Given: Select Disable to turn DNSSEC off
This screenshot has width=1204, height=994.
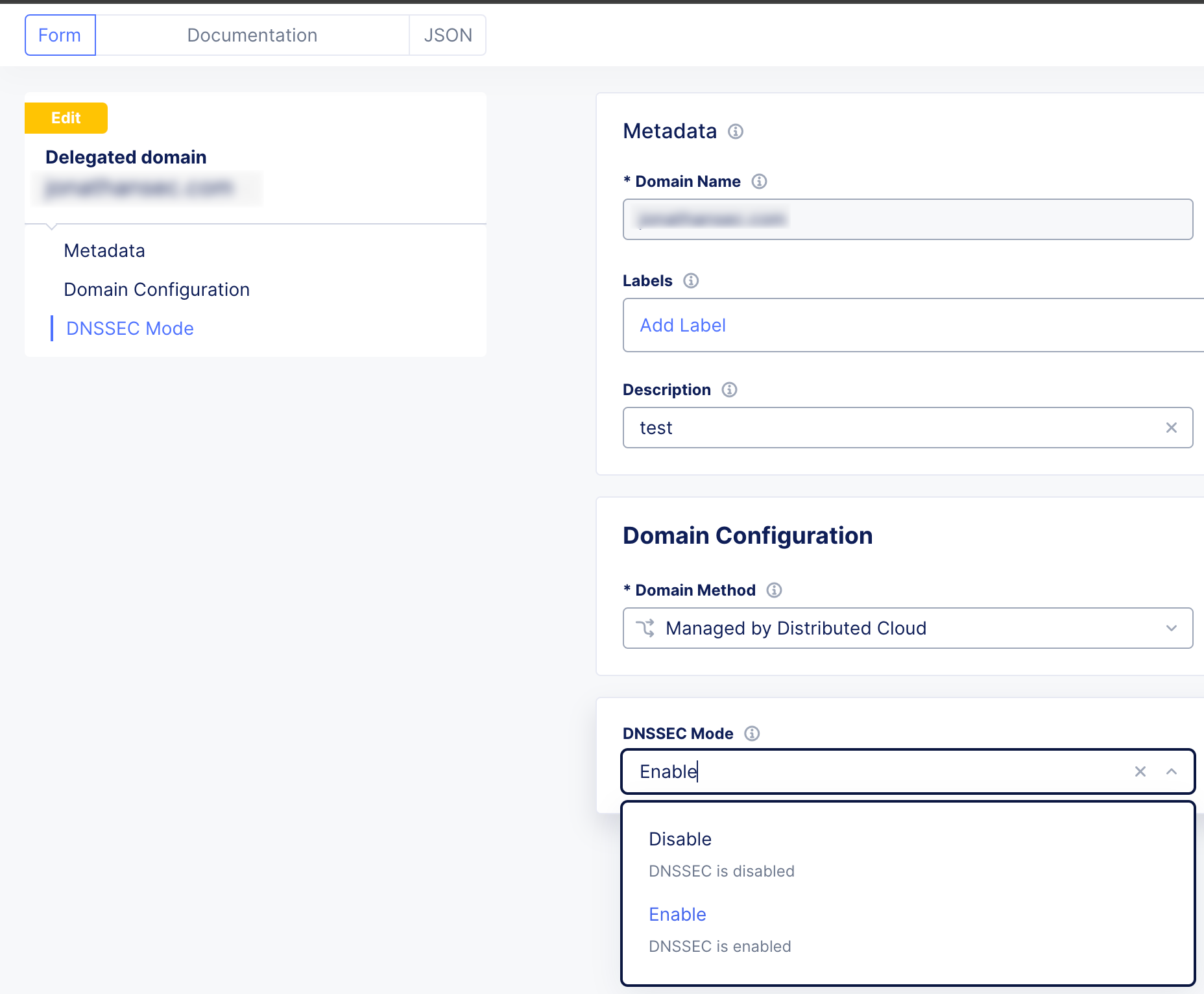Looking at the screenshot, I should pyautogui.click(x=680, y=838).
